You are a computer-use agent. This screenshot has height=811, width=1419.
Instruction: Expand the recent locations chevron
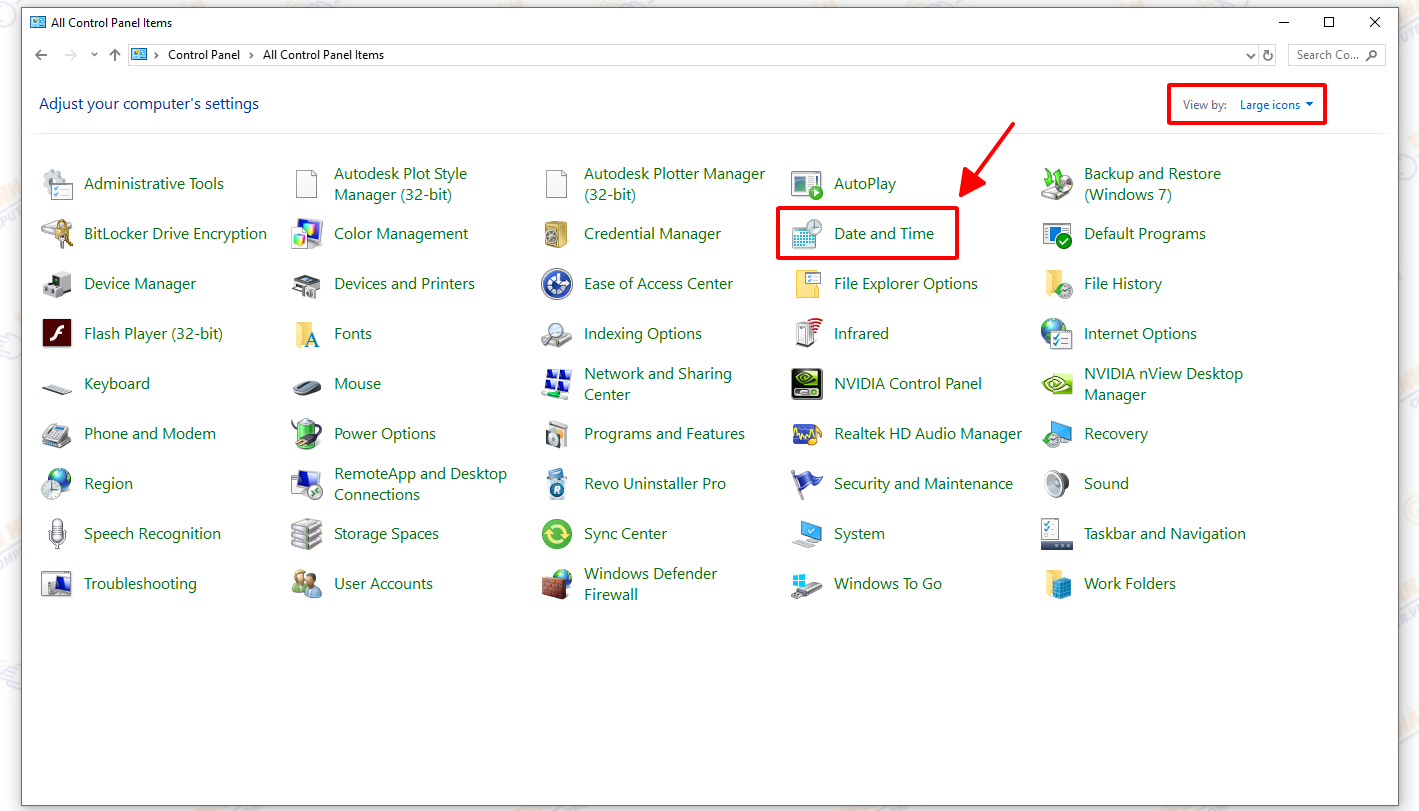click(94, 55)
